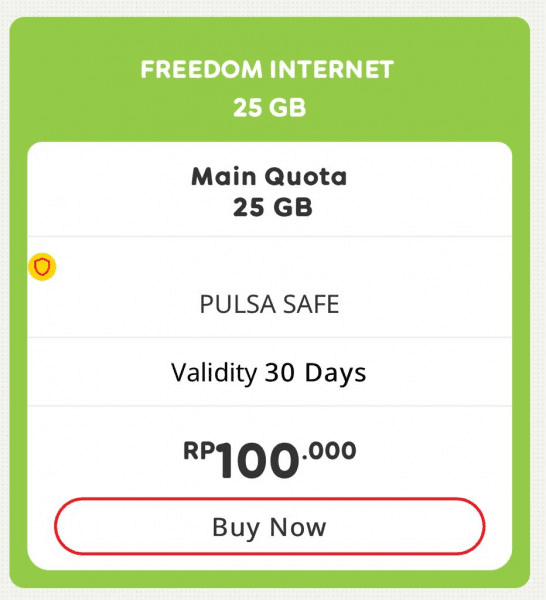Click the word FREEDOM in the header
The width and height of the screenshot is (546, 600).
tap(201, 70)
